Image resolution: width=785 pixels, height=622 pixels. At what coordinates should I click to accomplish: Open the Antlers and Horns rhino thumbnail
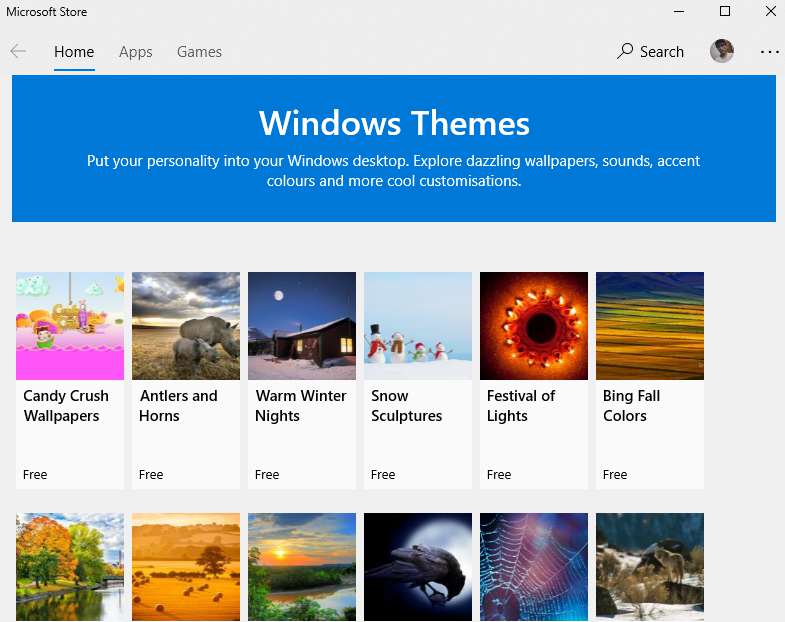click(x=186, y=326)
